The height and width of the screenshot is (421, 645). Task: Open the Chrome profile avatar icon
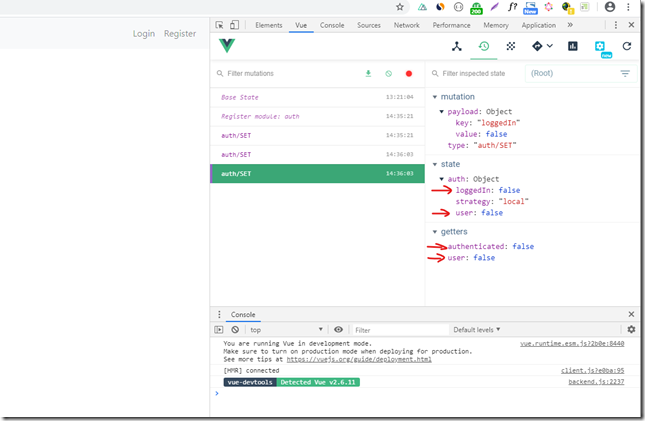pyautogui.click(x=610, y=7)
